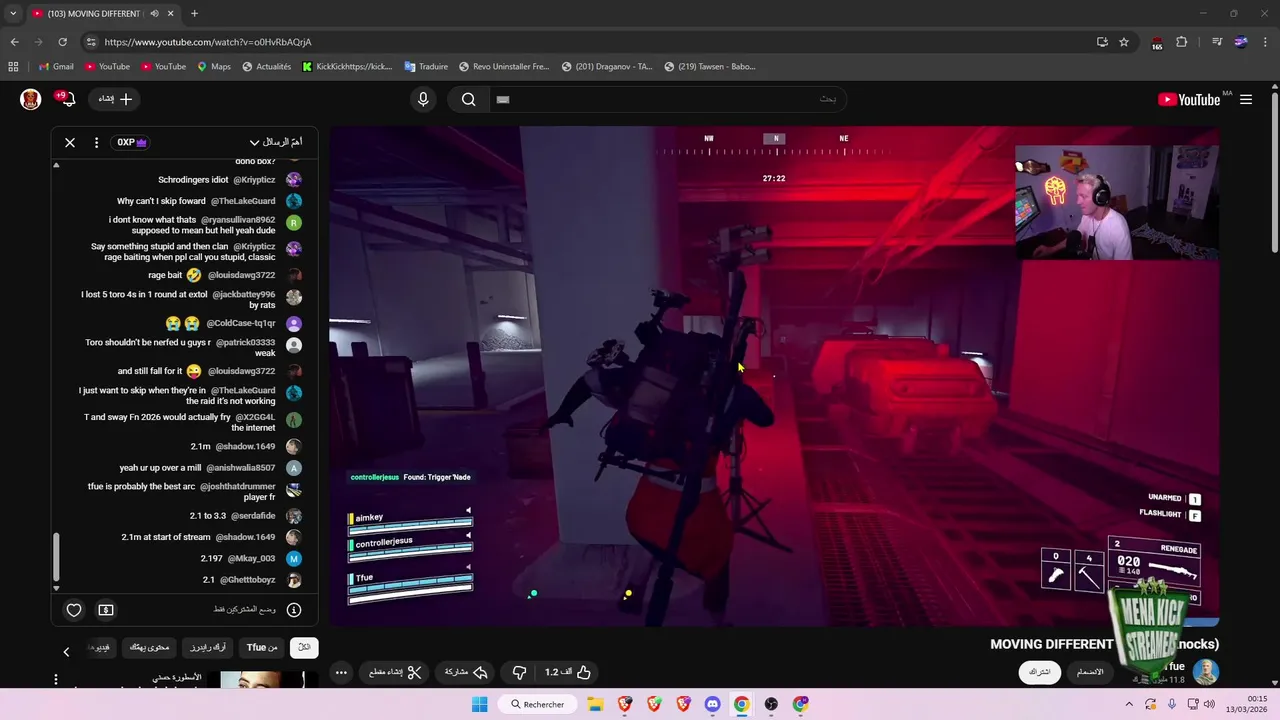The height and width of the screenshot is (720, 1280).
Task: Select the 'content you like' filter chip
Action: [x=149, y=647]
